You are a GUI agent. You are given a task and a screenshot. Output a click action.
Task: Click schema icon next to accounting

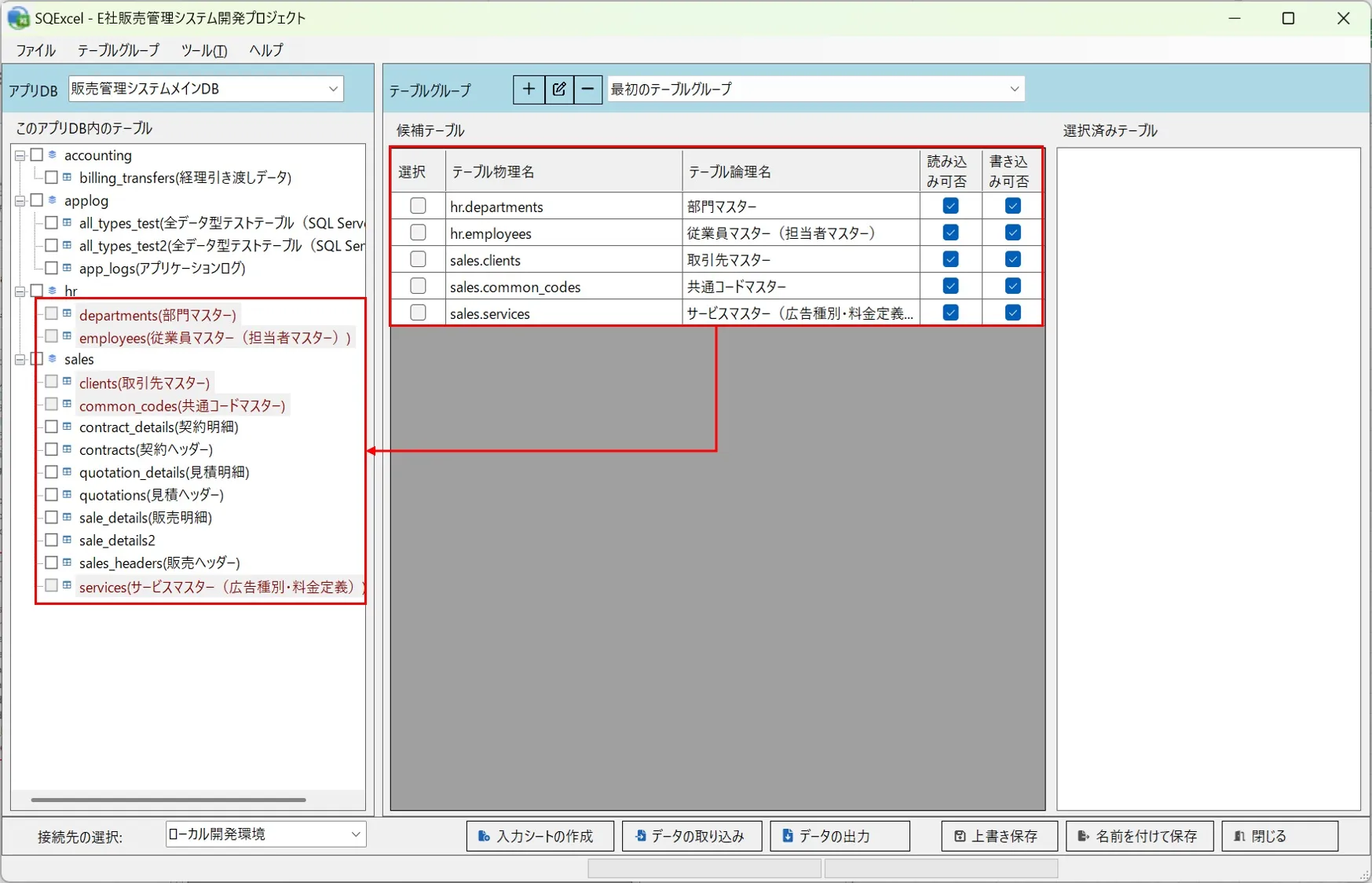pos(53,155)
